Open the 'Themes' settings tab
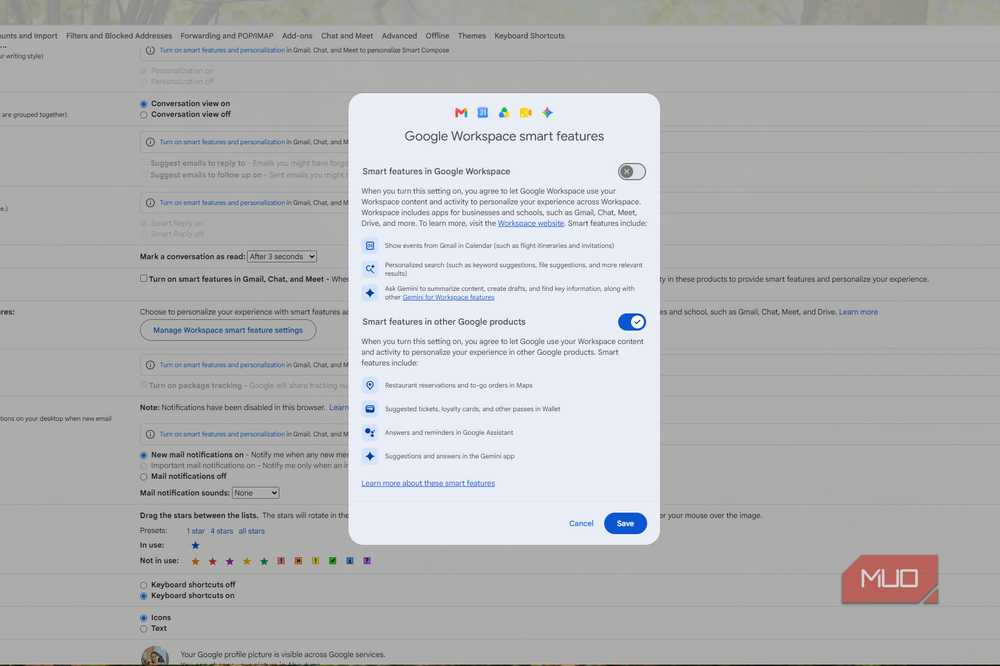Viewport: 1000px width, 666px height. click(472, 36)
